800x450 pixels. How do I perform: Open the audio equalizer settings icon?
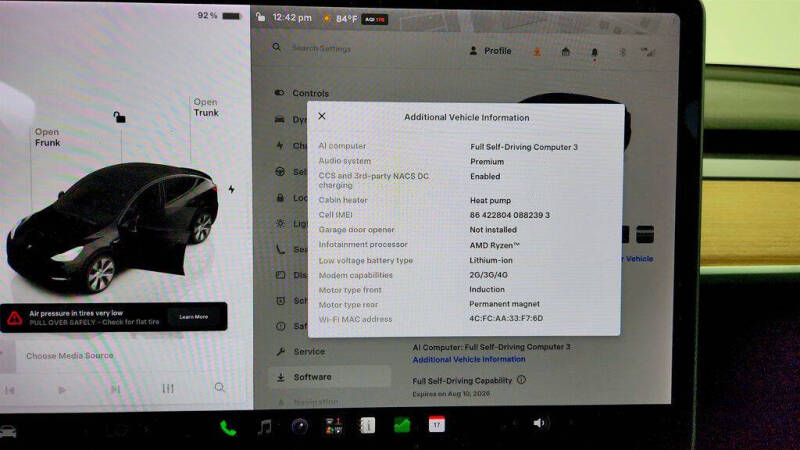[168, 388]
